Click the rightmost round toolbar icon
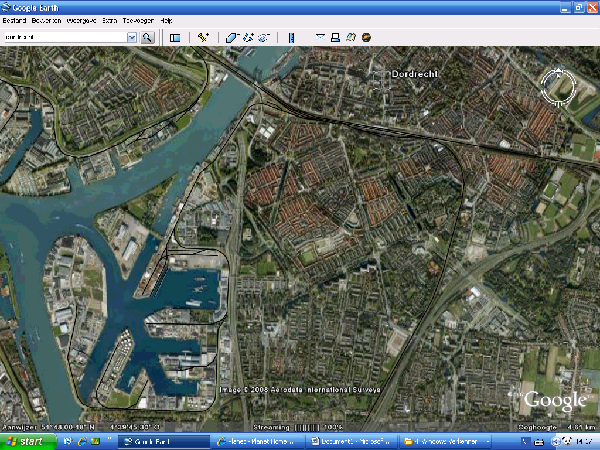The image size is (600, 450). (x=367, y=37)
